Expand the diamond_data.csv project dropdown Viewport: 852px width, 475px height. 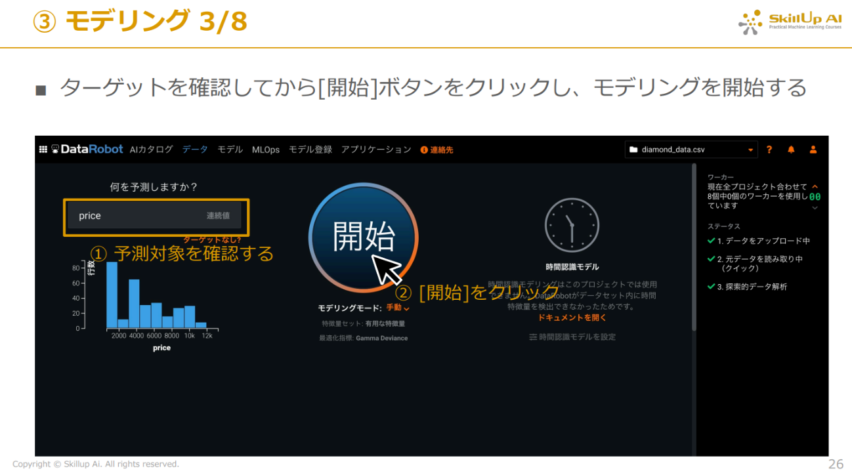tap(750, 150)
